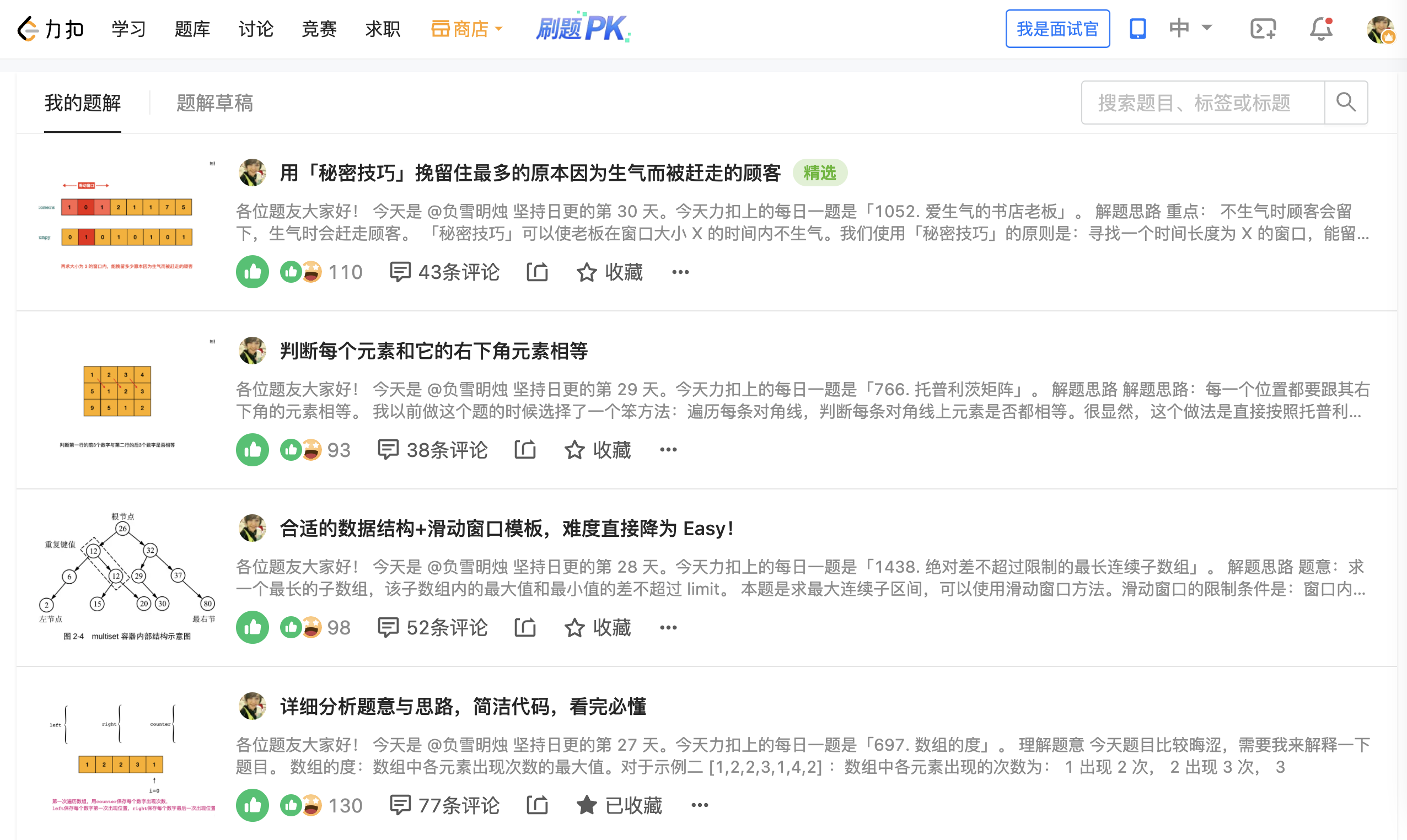The height and width of the screenshot is (840, 1407).
Task: Open the 刷题PK banner icon
Action: click(x=583, y=28)
